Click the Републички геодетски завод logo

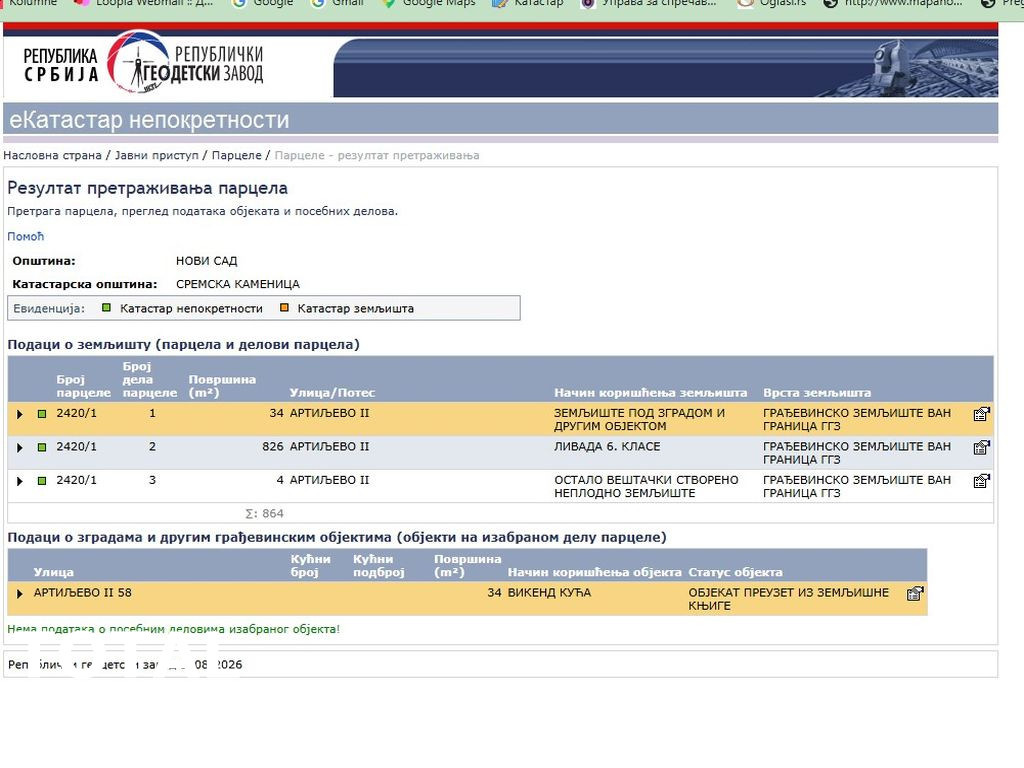143,63
